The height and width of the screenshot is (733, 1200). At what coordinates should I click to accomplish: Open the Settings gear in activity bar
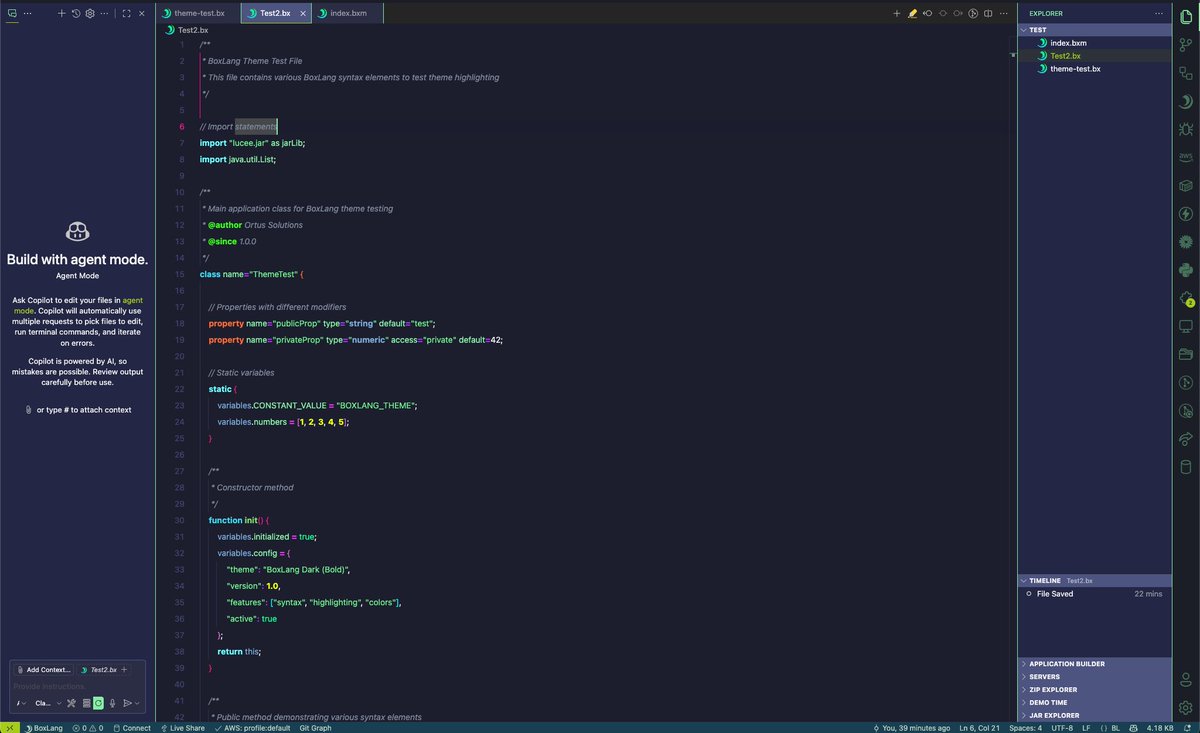coord(1186,708)
